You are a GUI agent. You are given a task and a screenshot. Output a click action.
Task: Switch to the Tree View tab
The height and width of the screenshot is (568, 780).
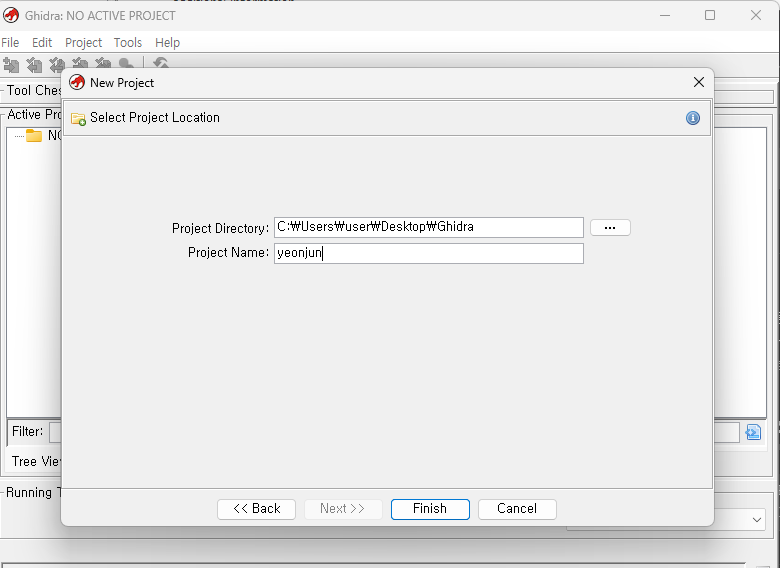(x=35, y=461)
